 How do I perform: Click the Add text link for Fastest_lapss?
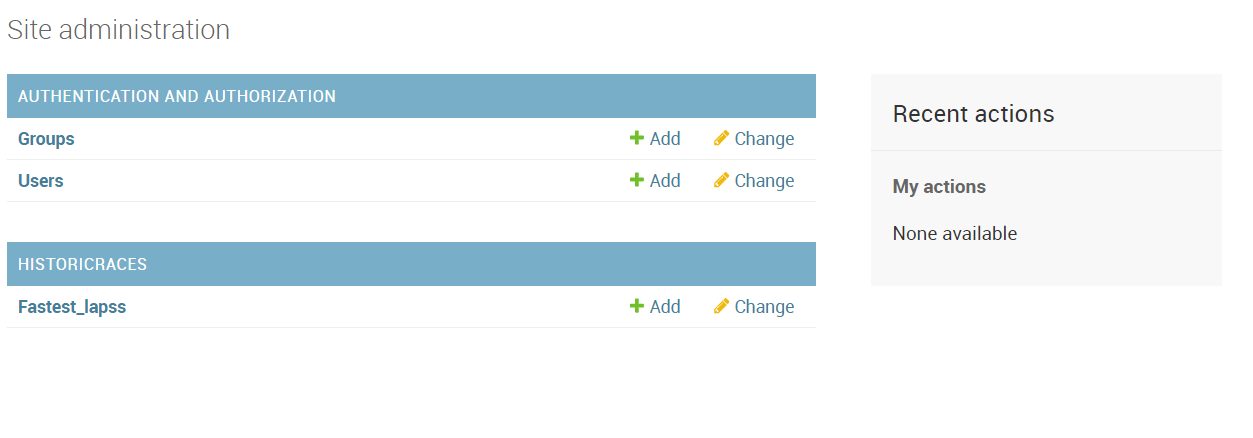click(x=665, y=307)
